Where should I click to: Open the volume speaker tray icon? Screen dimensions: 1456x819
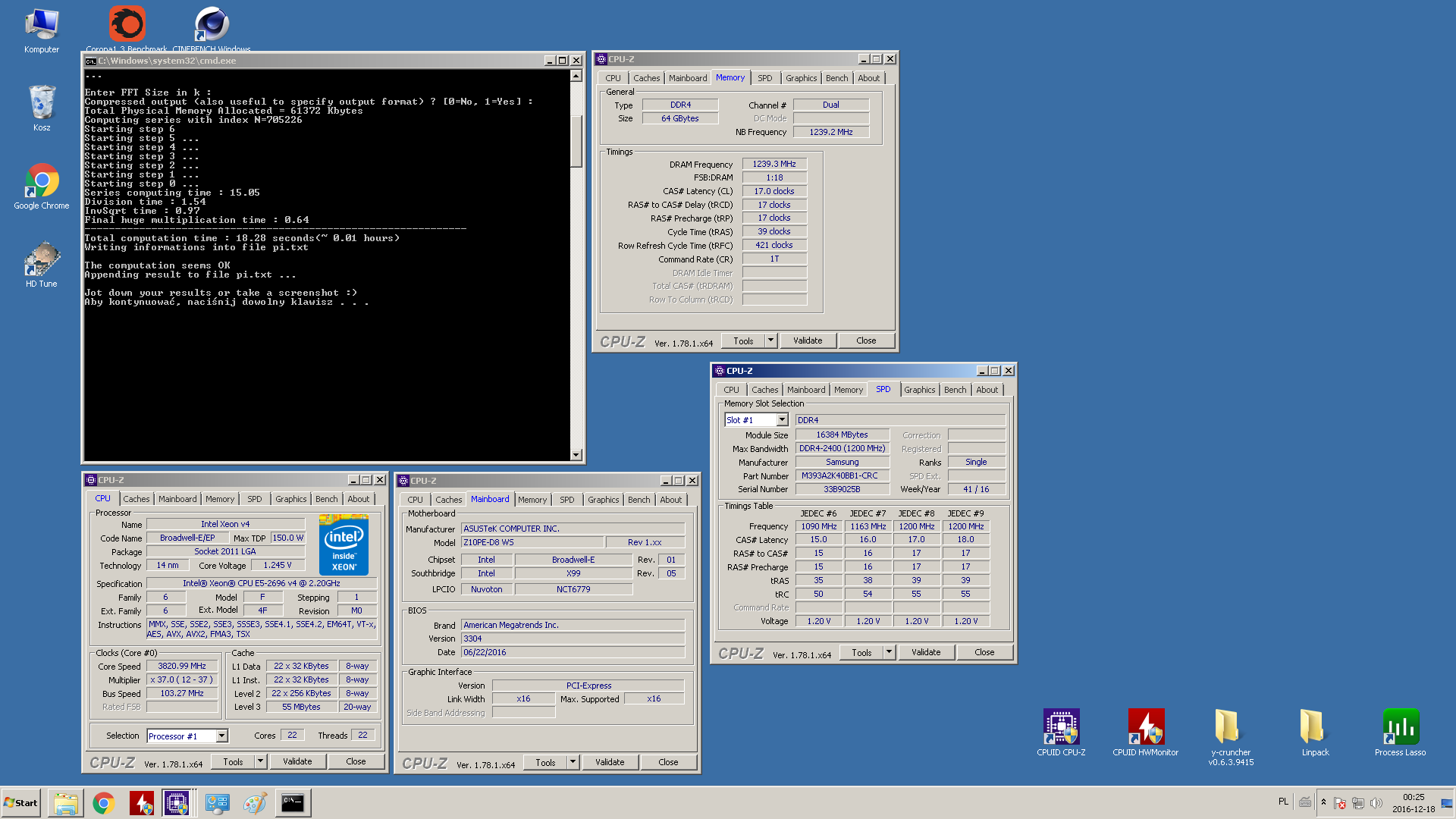coord(1376,803)
